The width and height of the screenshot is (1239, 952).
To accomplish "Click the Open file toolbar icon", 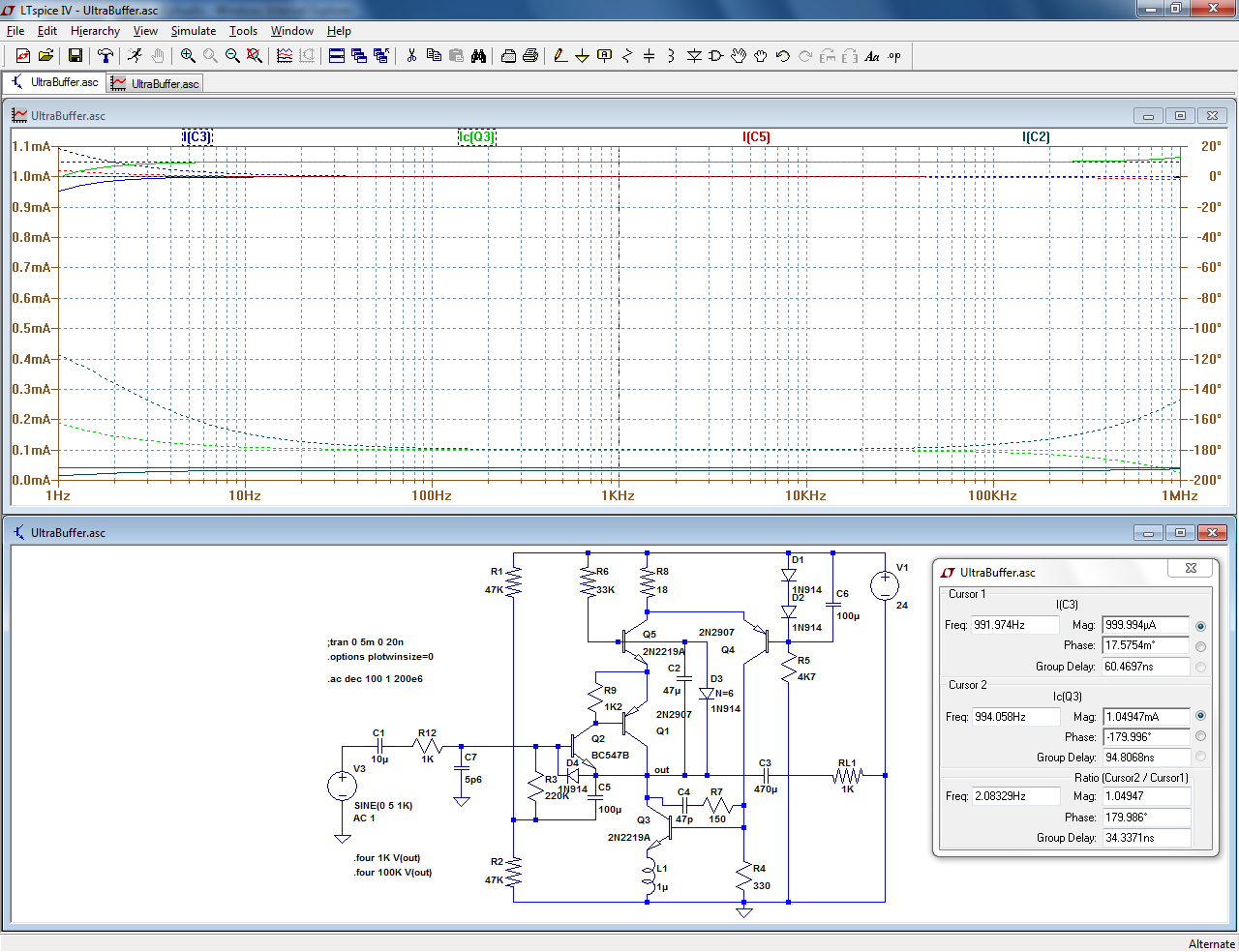I will pyautogui.click(x=45, y=56).
